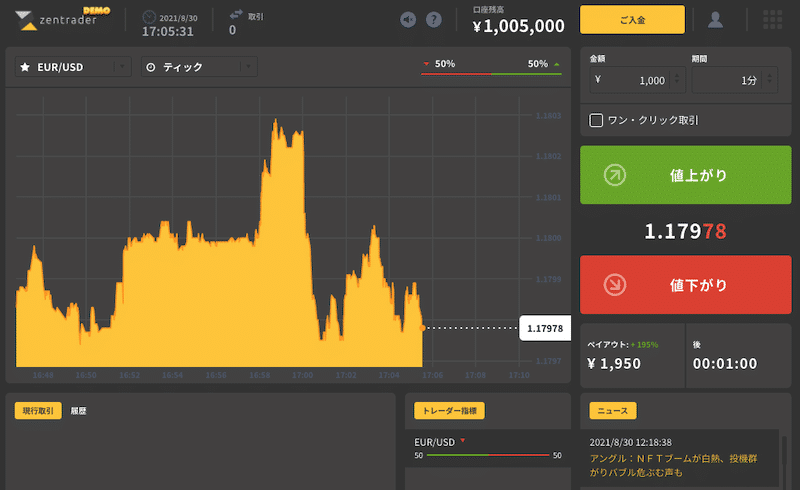Select the 現行取引 tab
The width and height of the screenshot is (800, 490).
(38, 411)
